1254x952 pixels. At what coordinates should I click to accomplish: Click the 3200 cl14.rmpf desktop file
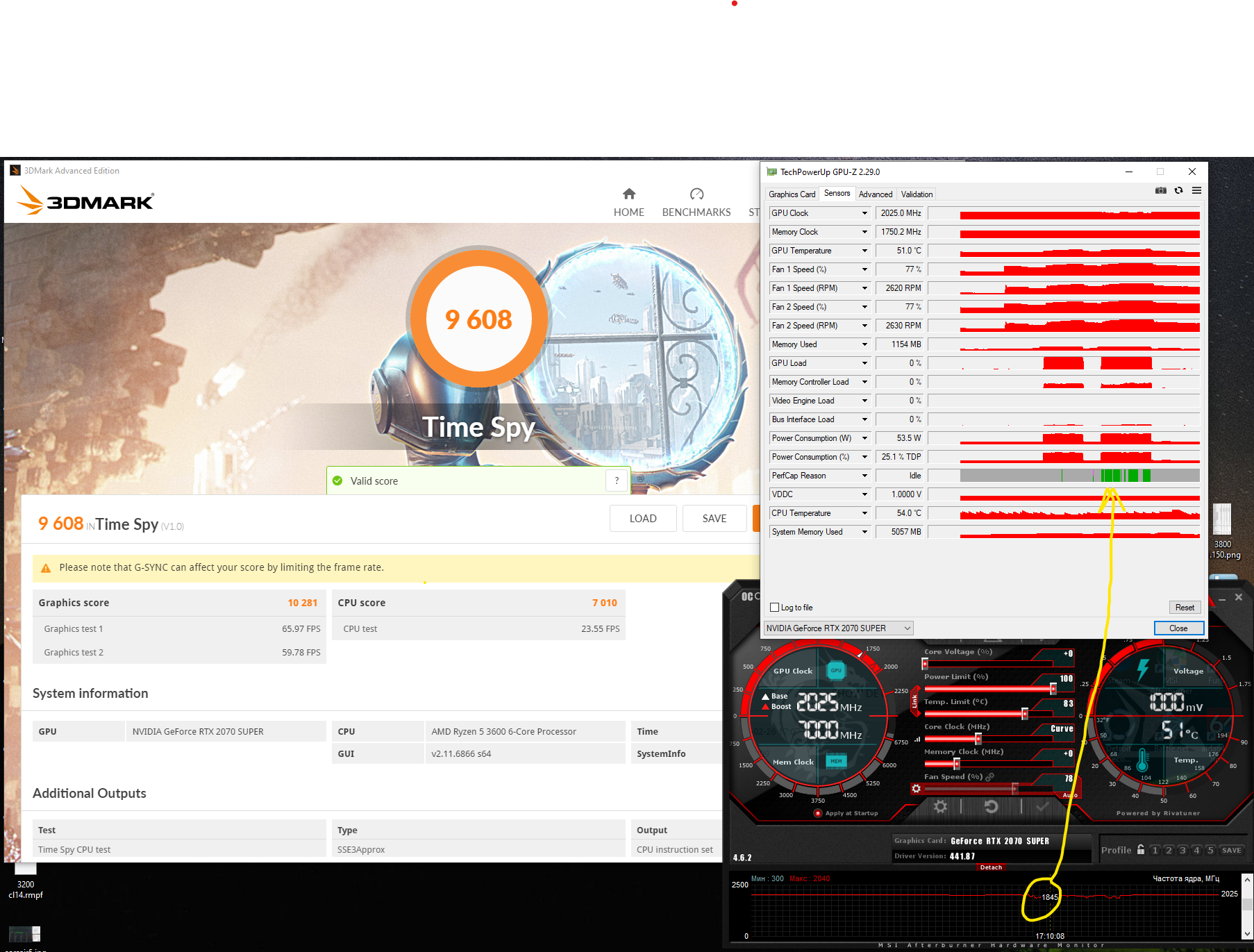pyautogui.click(x=26, y=880)
